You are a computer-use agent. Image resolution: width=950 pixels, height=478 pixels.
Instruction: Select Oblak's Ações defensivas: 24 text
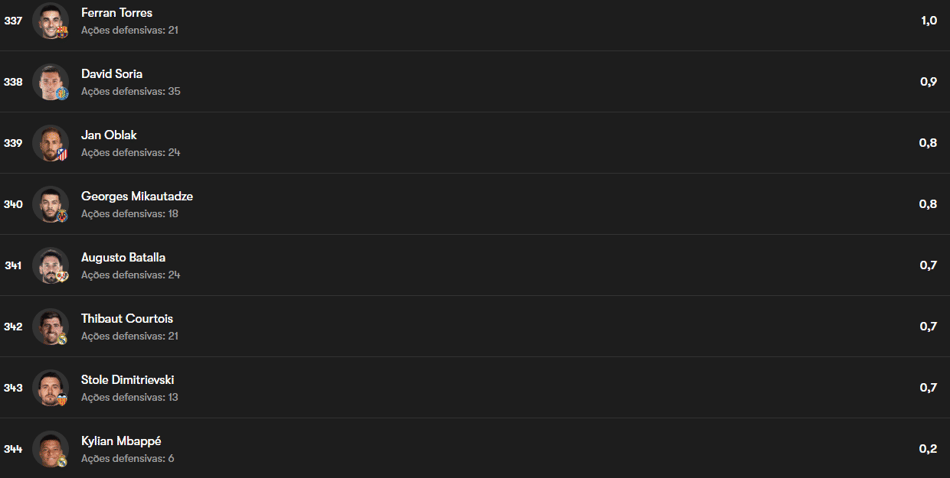[x=131, y=153]
